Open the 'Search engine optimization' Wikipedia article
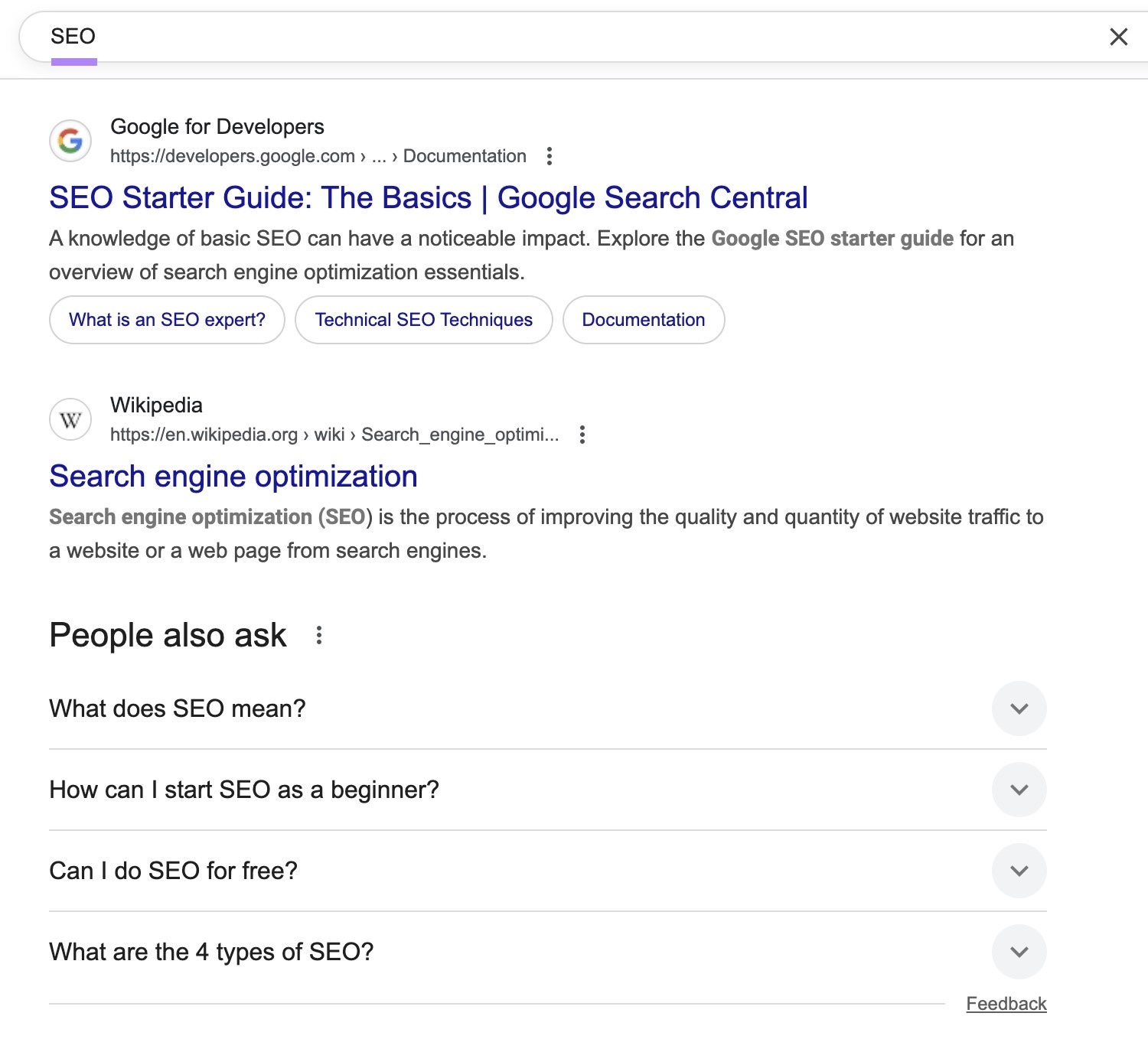Screen dimensions: 1148x1039 pos(233,476)
